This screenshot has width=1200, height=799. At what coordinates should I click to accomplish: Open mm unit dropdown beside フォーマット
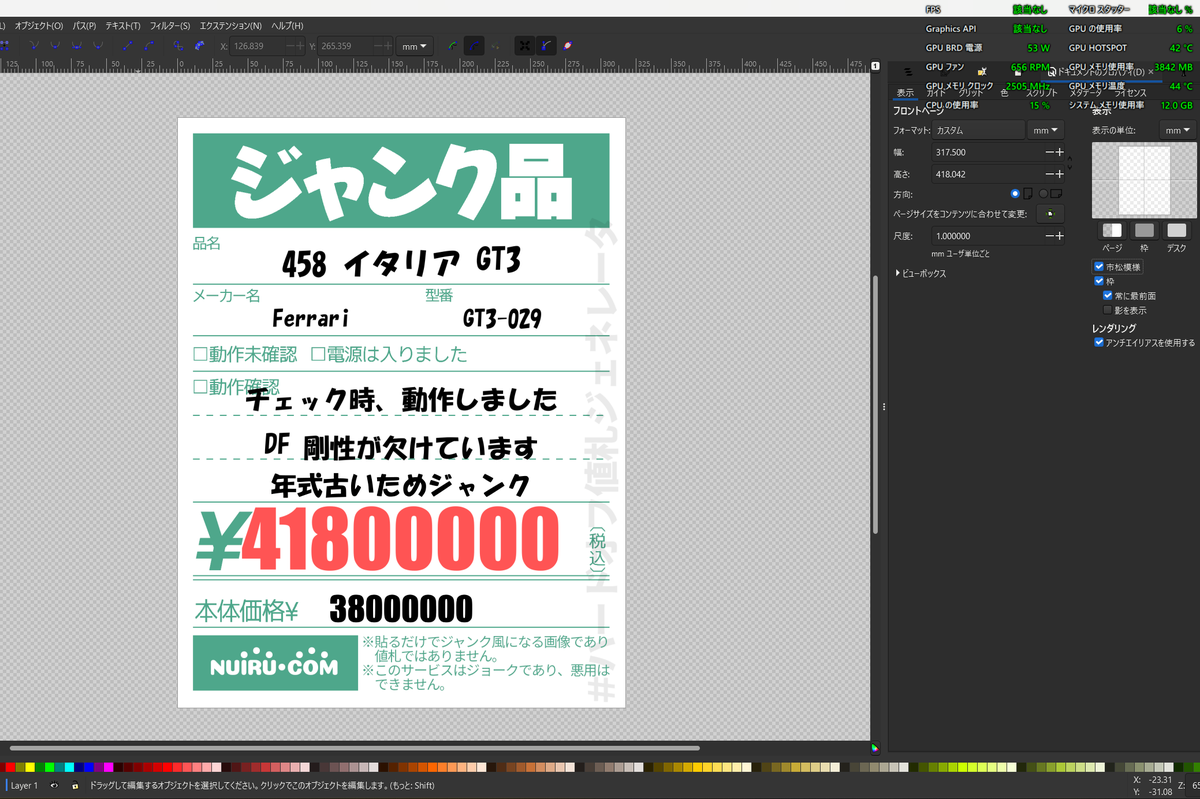(1046, 130)
